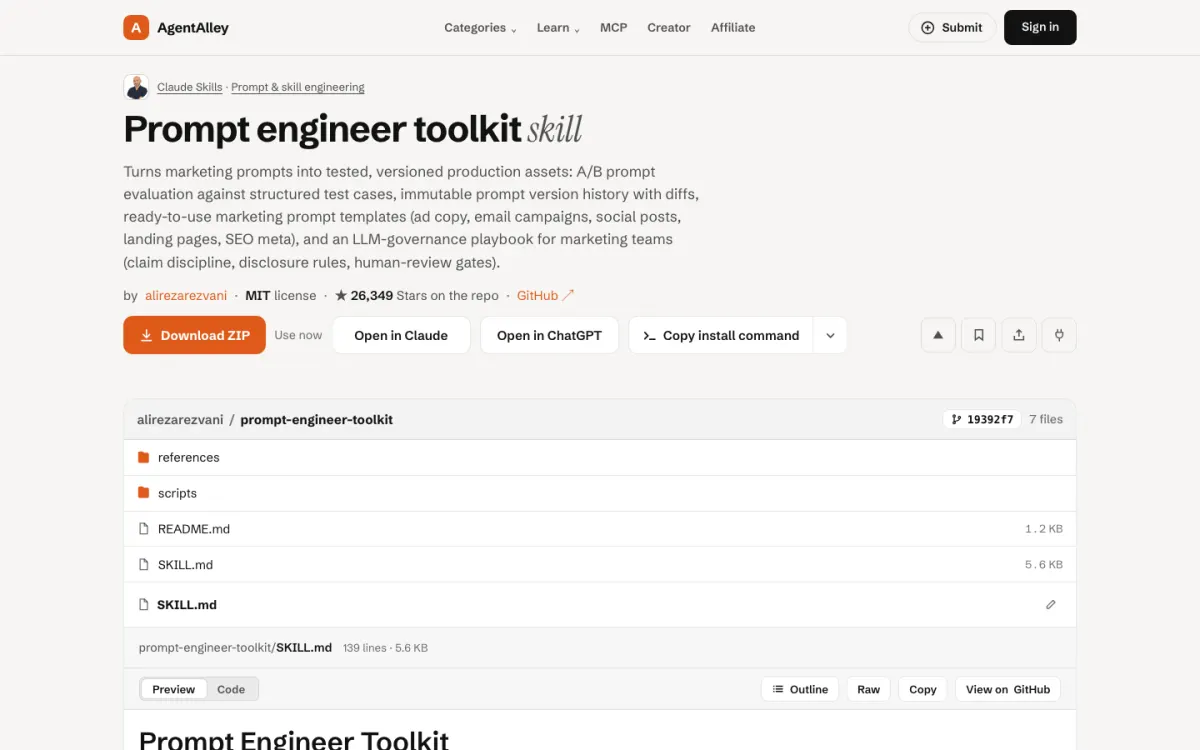
Task: Open the Categories dropdown menu
Action: (480, 28)
